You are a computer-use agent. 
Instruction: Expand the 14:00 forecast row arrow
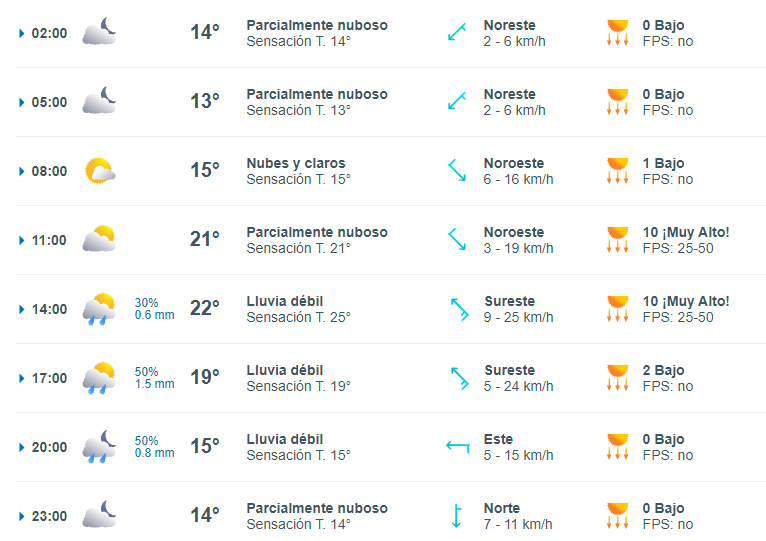21,309
